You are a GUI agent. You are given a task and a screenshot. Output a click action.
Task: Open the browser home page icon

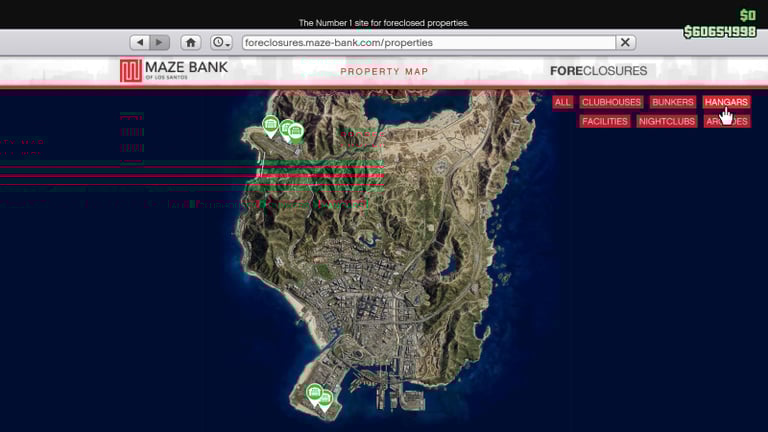(191, 43)
